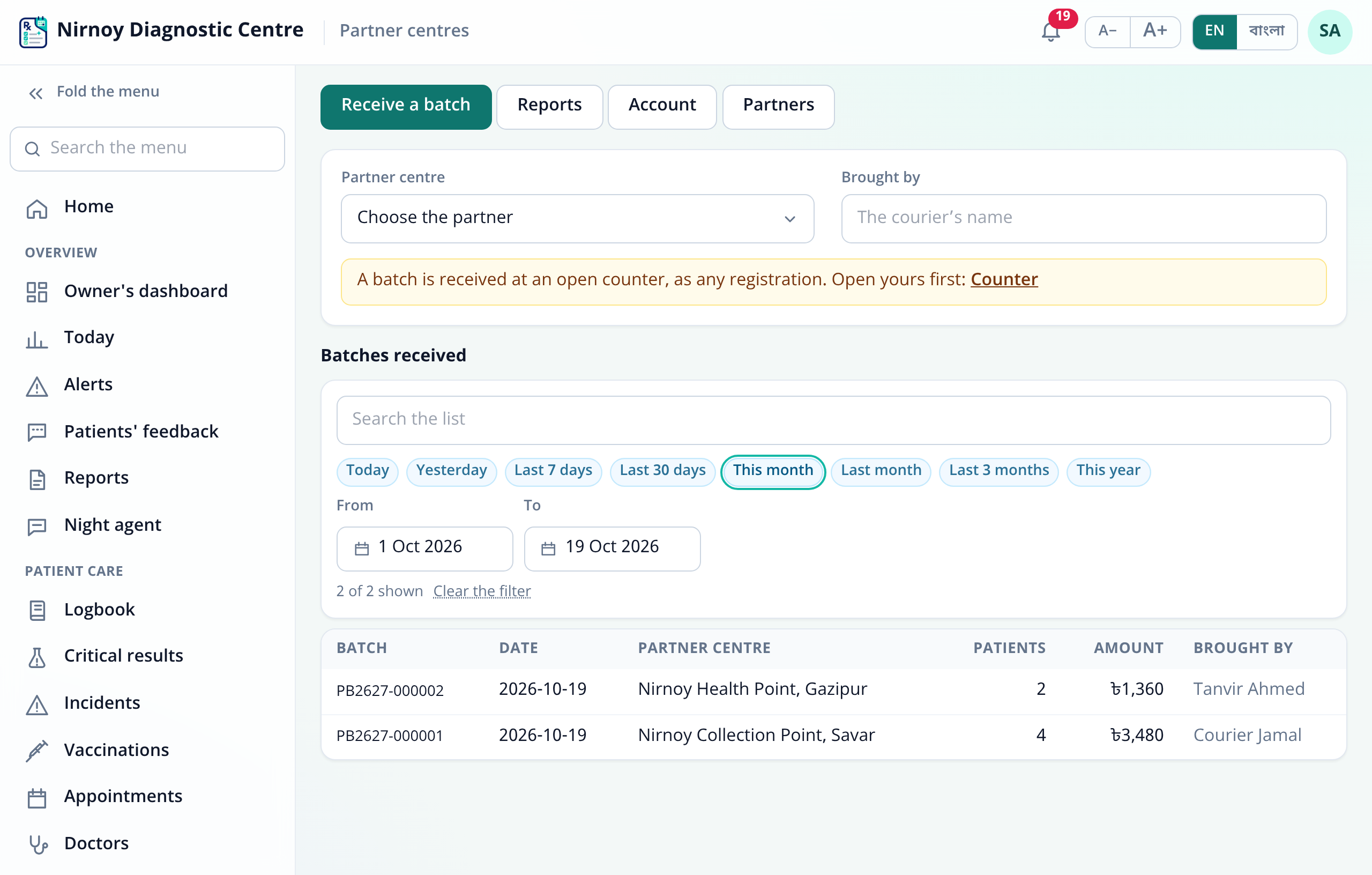Open the Doctors stethoscope icon
Screen dimensions: 1372x875
(x=38, y=844)
